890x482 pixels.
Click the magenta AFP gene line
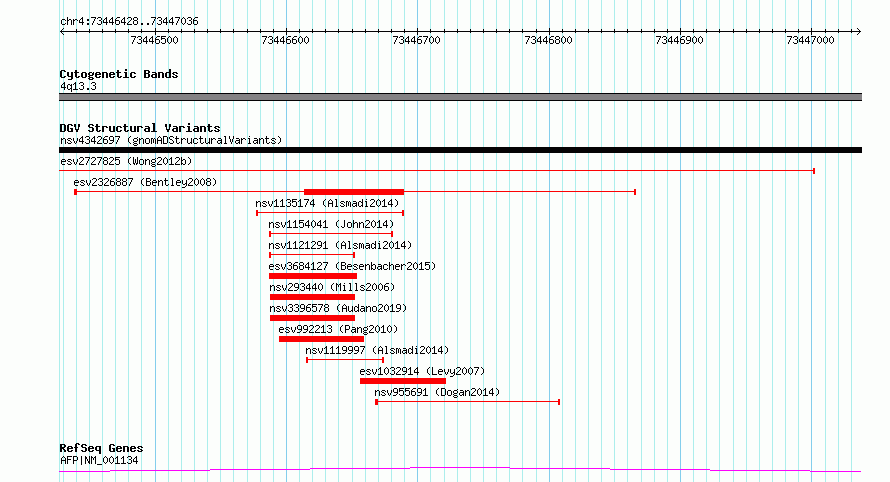pyautogui.click(x=460, y=470)
